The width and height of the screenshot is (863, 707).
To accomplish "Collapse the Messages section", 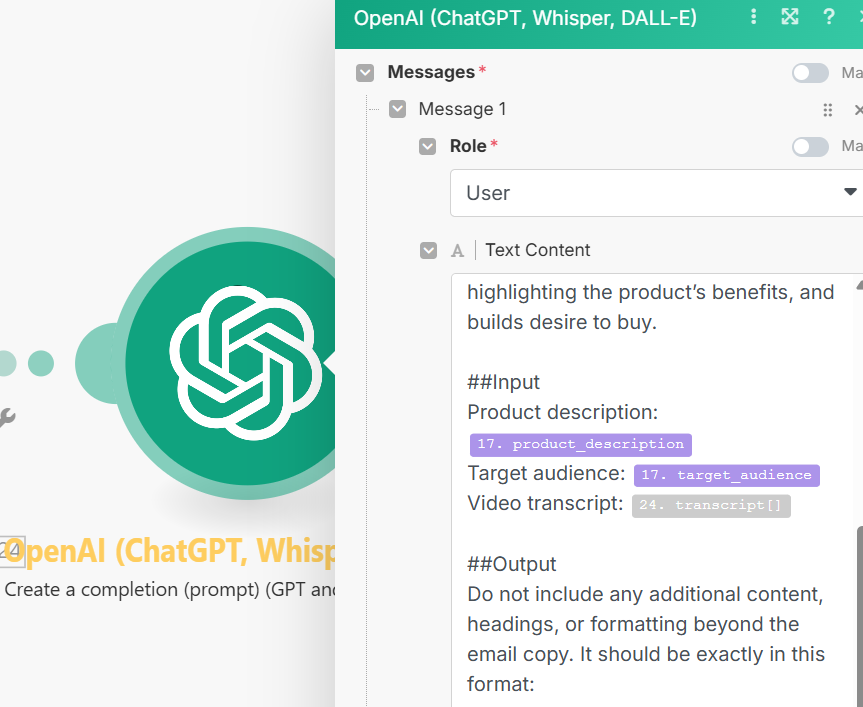I will click(365, 73).
